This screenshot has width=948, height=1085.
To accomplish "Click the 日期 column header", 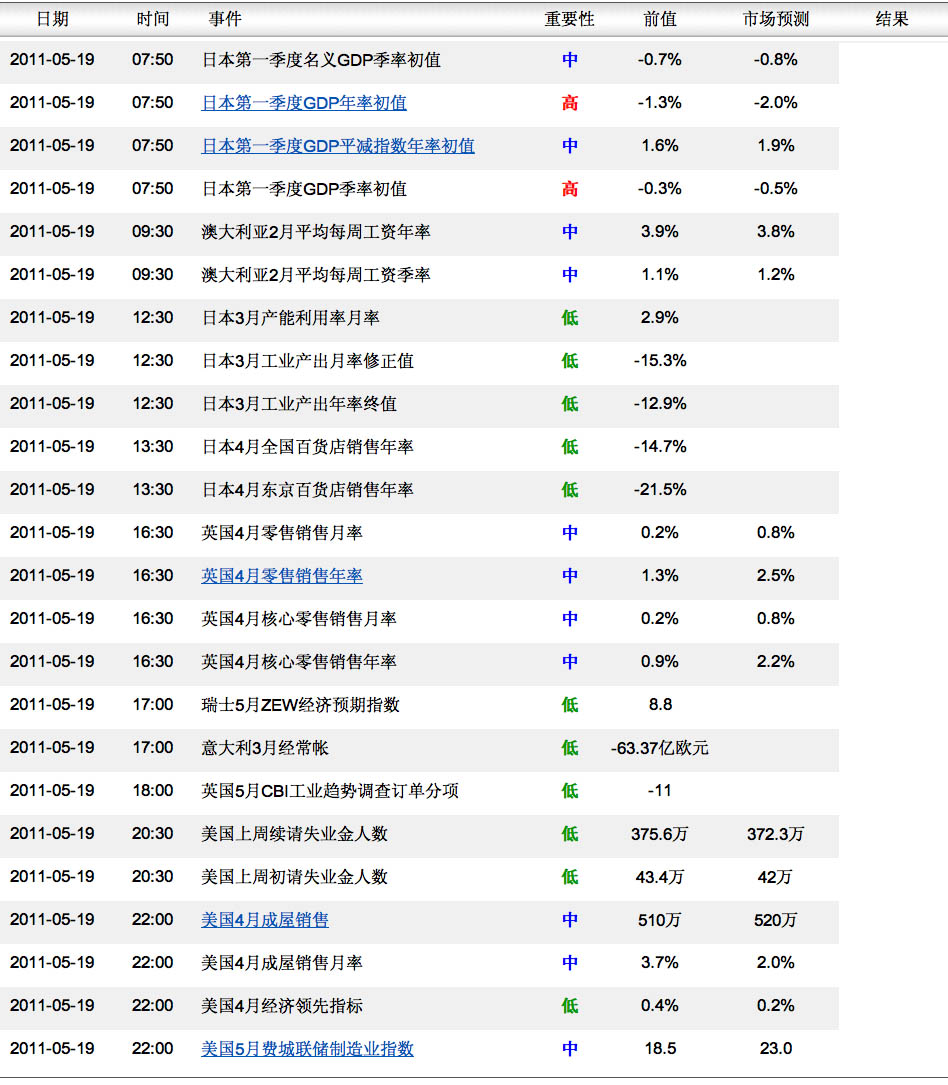I will pyautogui.click(x=53, y=19).
